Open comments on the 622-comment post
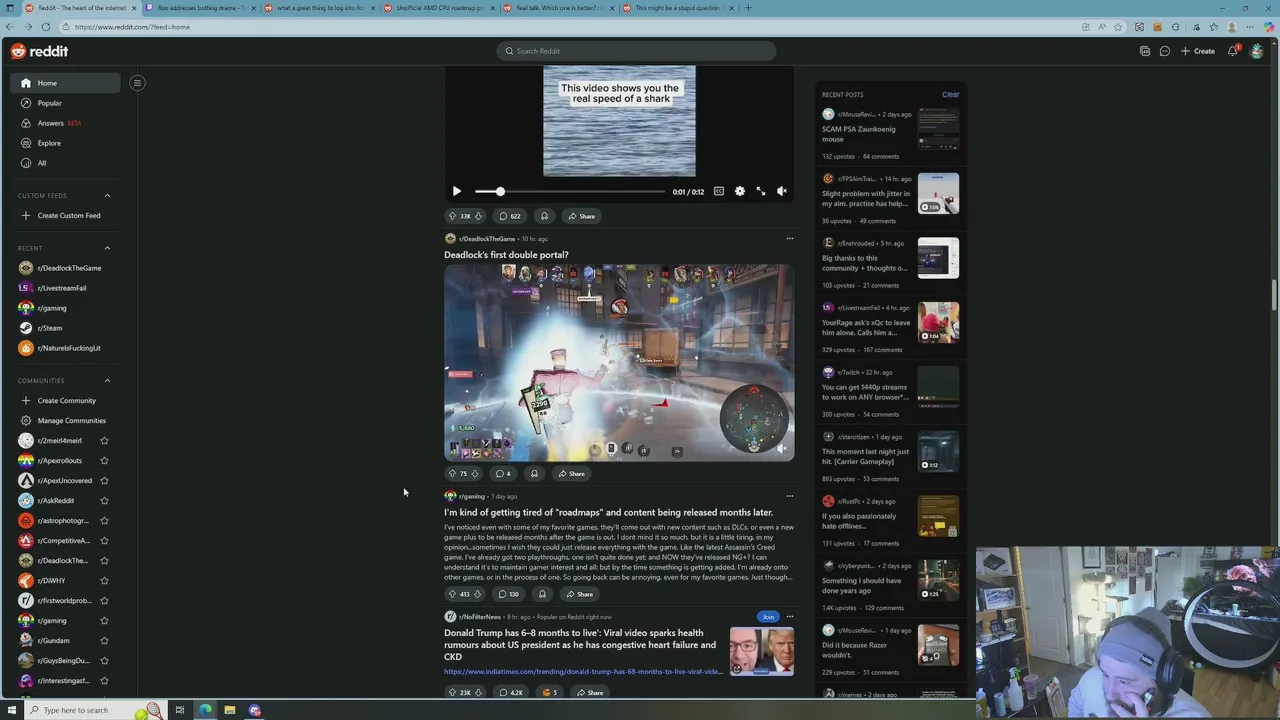This screenshot has width=1280, height=720. pyautogui.click(x=510, y=216)
